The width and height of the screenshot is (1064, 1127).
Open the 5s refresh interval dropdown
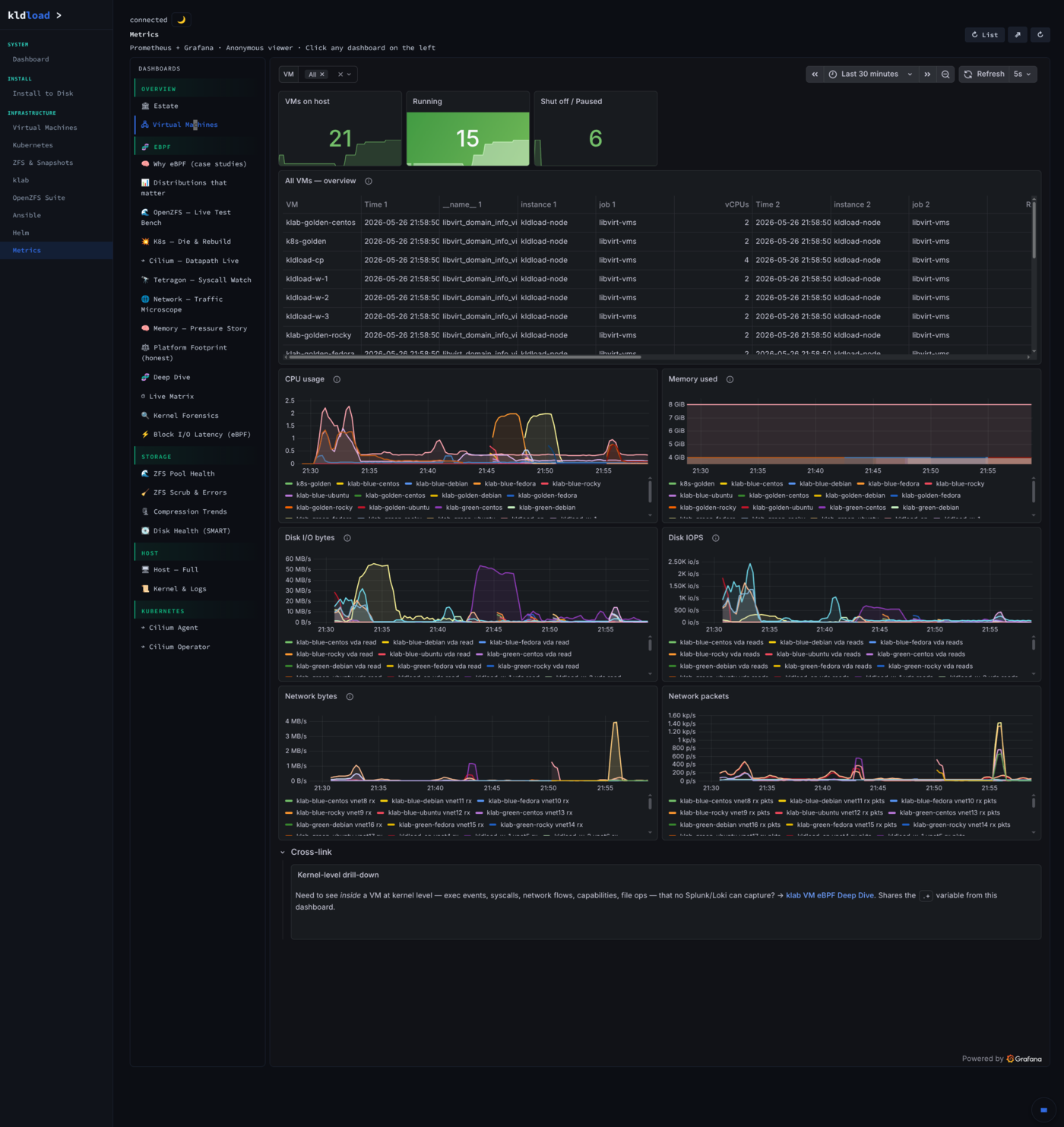click(1022, 74)
